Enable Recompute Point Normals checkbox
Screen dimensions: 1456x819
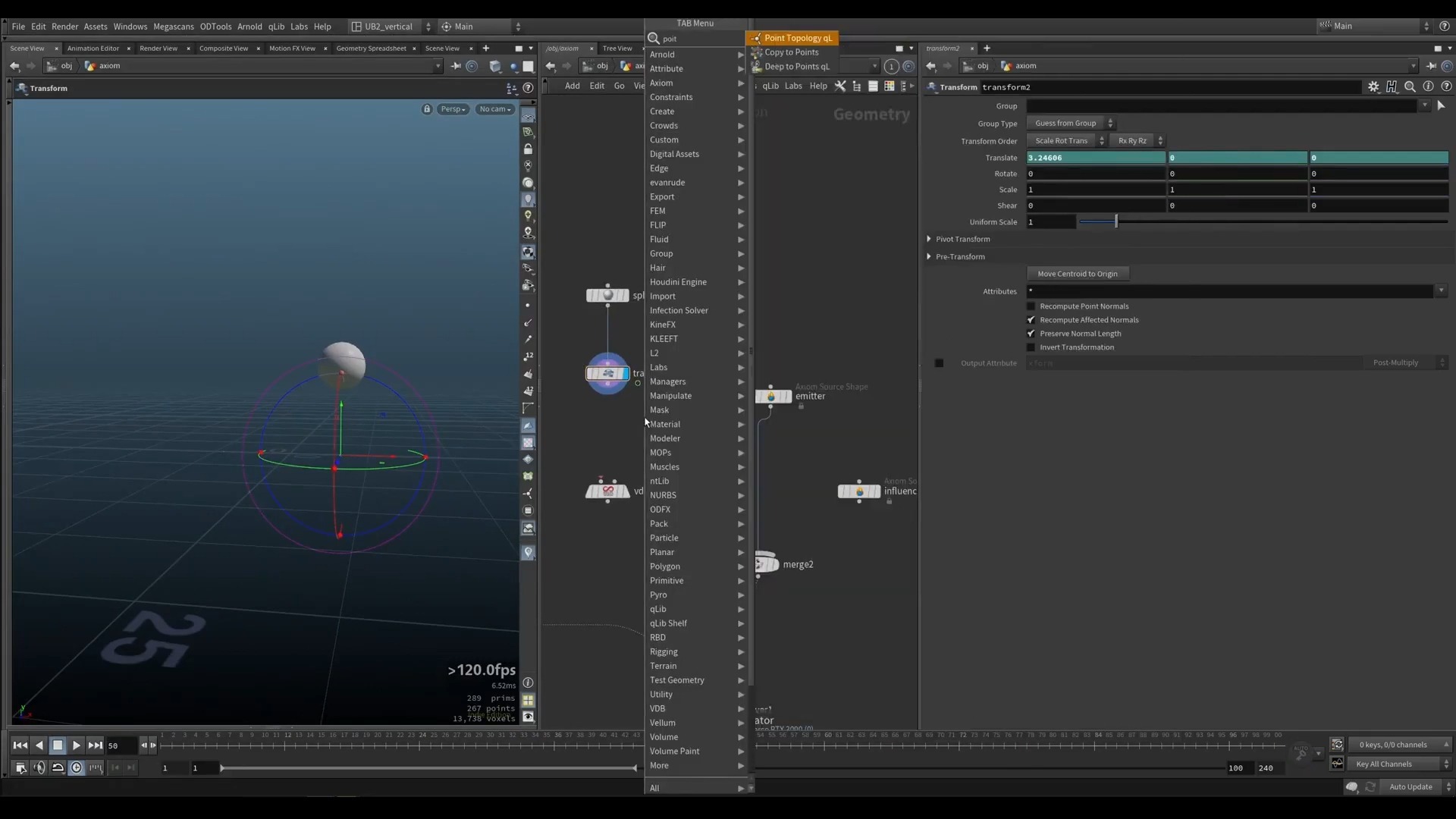[x=1031, y=306]
